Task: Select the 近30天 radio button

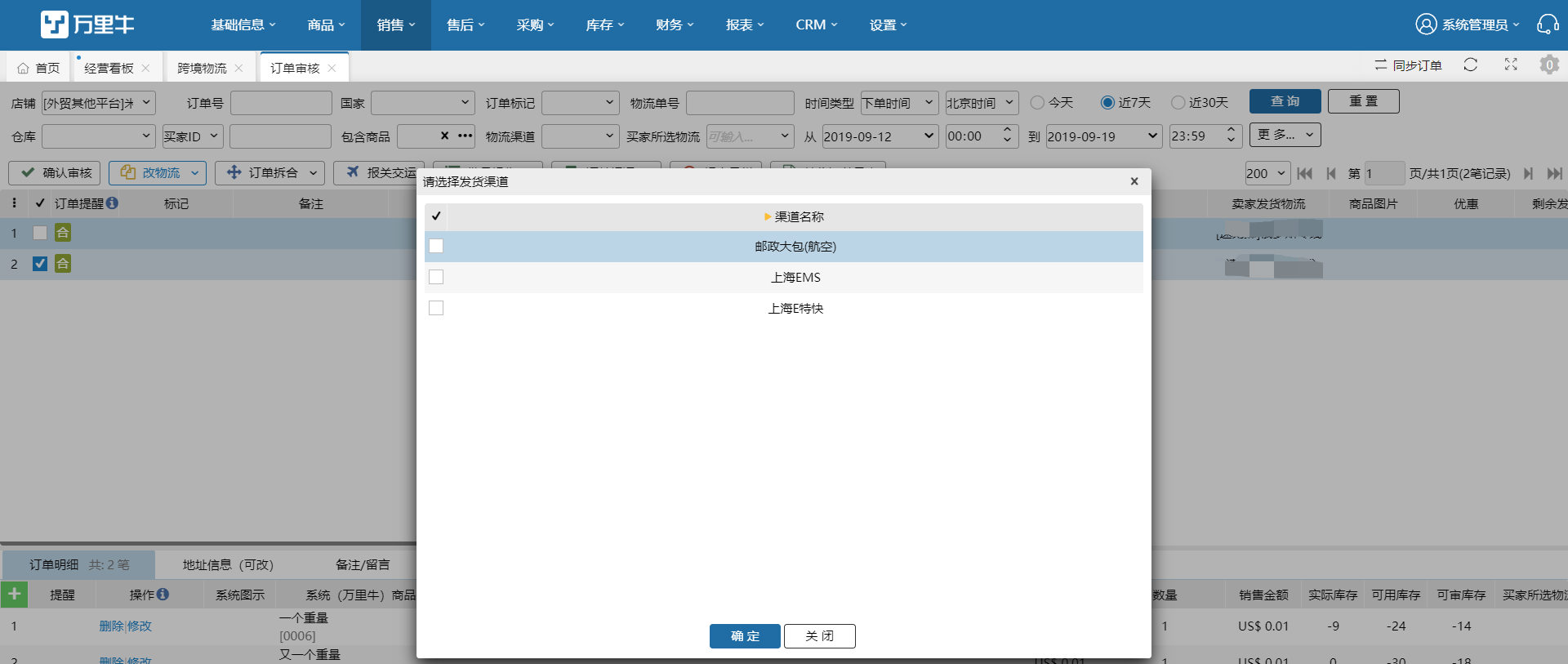Action: point(1178,102)
